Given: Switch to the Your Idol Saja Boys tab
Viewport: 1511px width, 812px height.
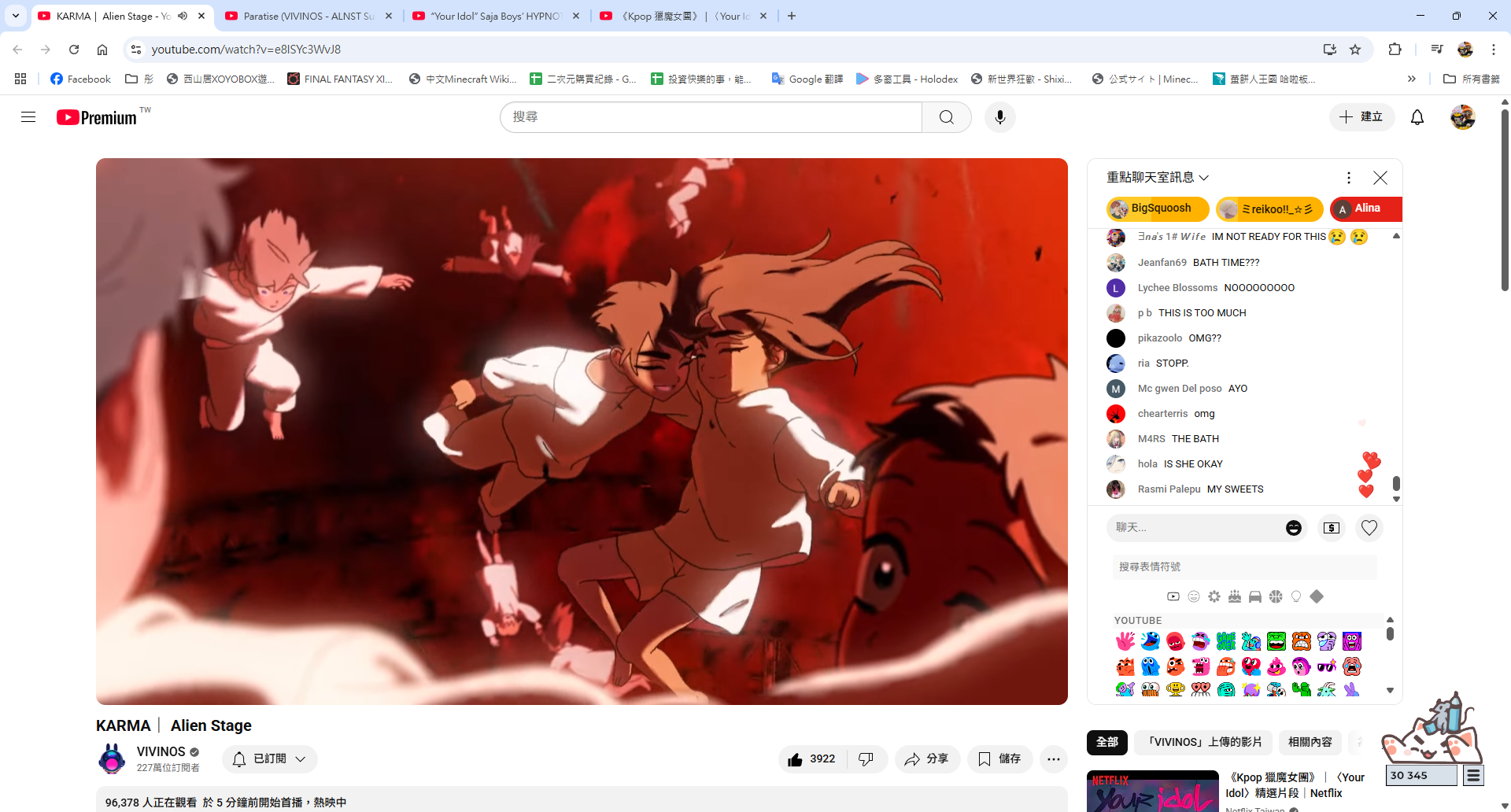Looking at the screenshot, I should (496, 16).
